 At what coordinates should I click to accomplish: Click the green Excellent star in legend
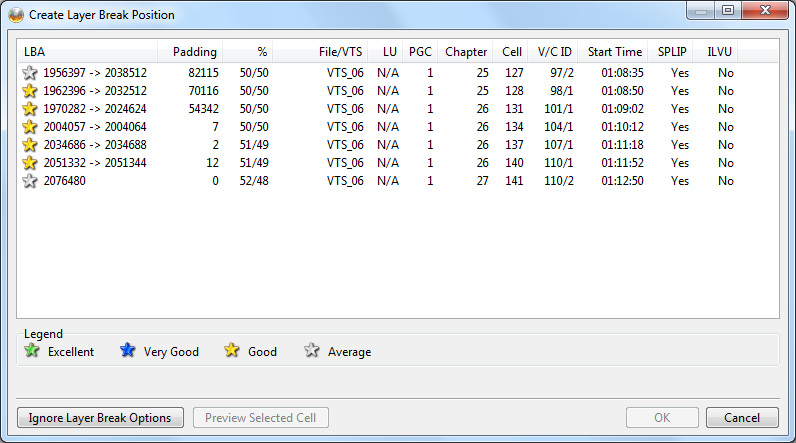pyautogui.click(x=32, y=351)
